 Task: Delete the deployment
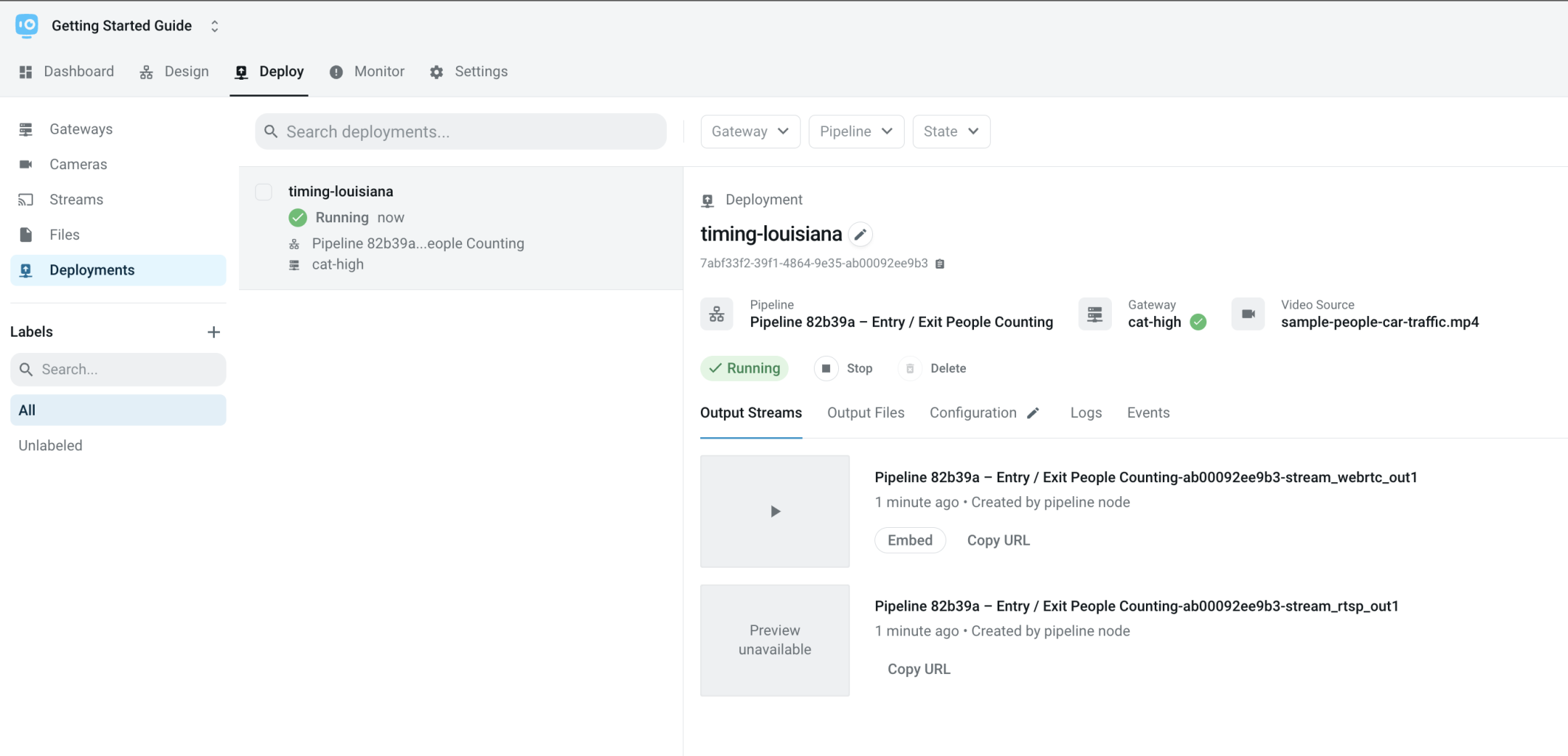pos(933,368)
